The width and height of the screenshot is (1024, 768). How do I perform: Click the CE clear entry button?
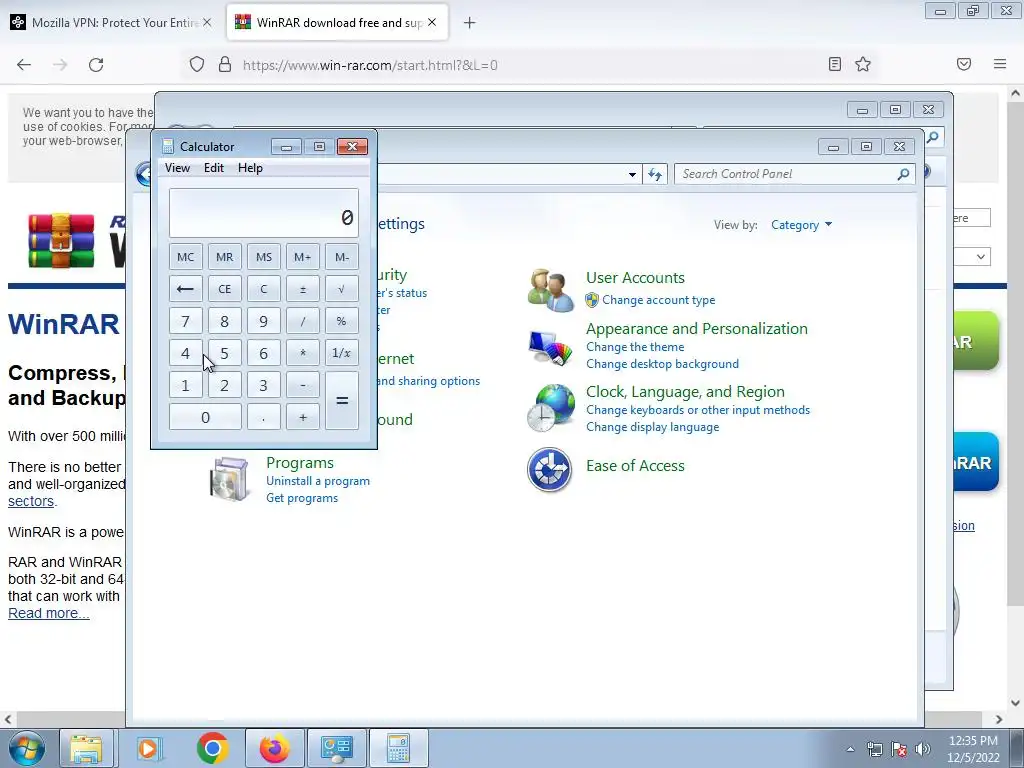[x=225, y=289]
